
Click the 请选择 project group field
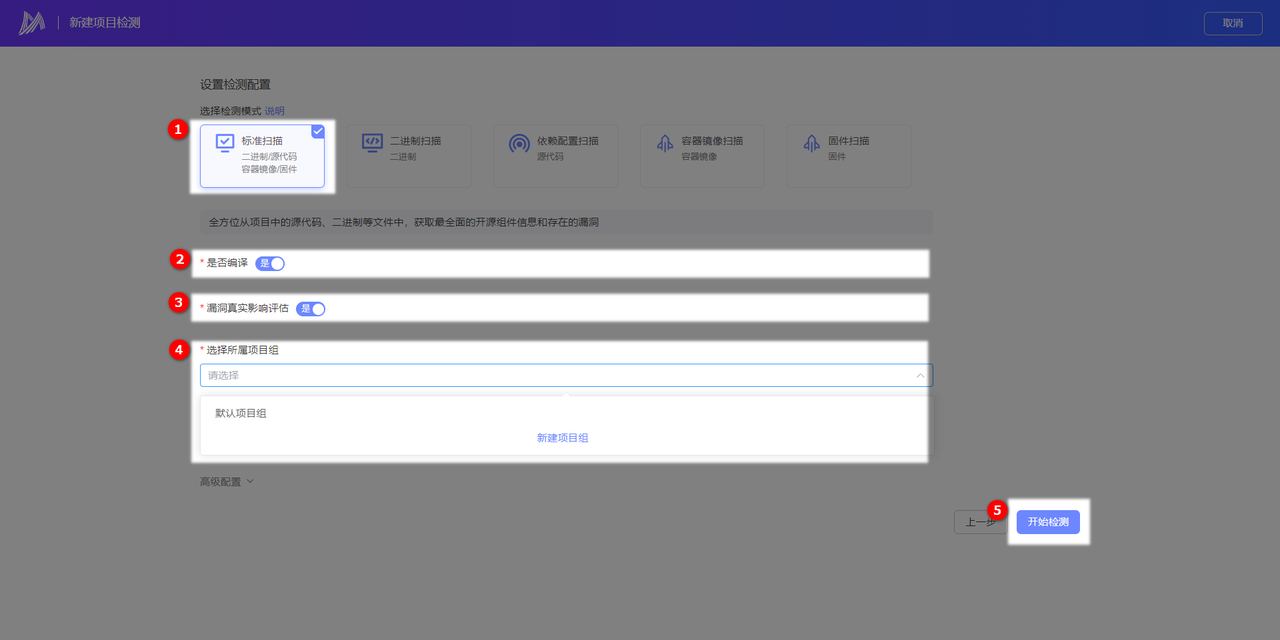560,376
